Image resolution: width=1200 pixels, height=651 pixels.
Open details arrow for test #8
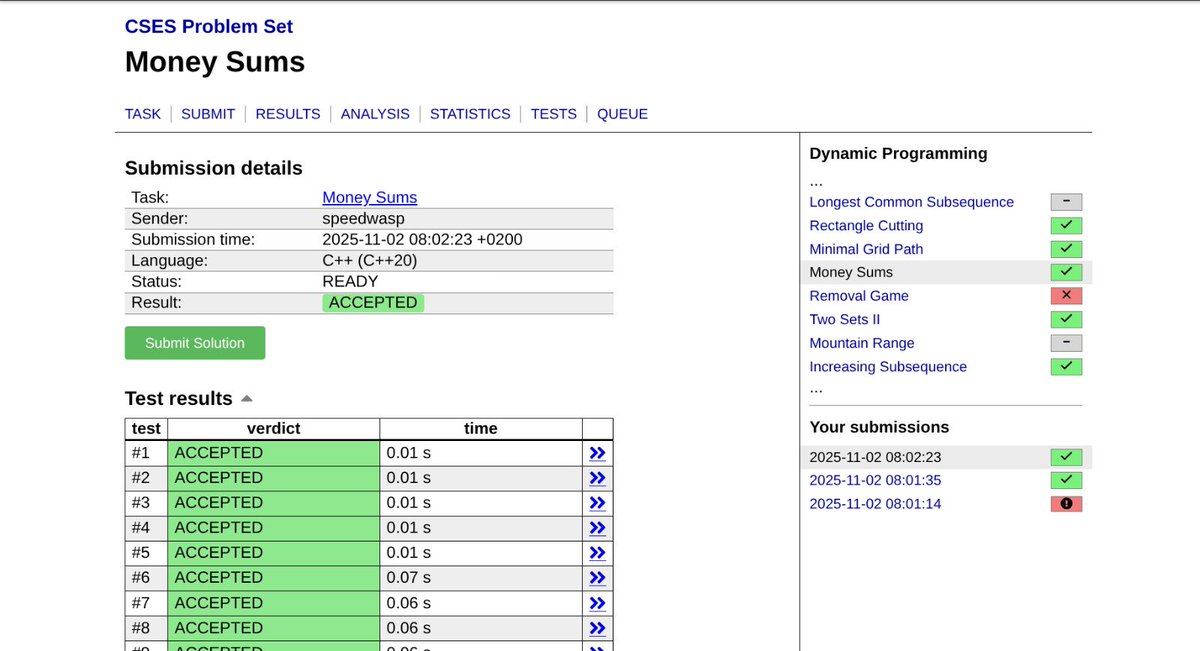(597, 628)
